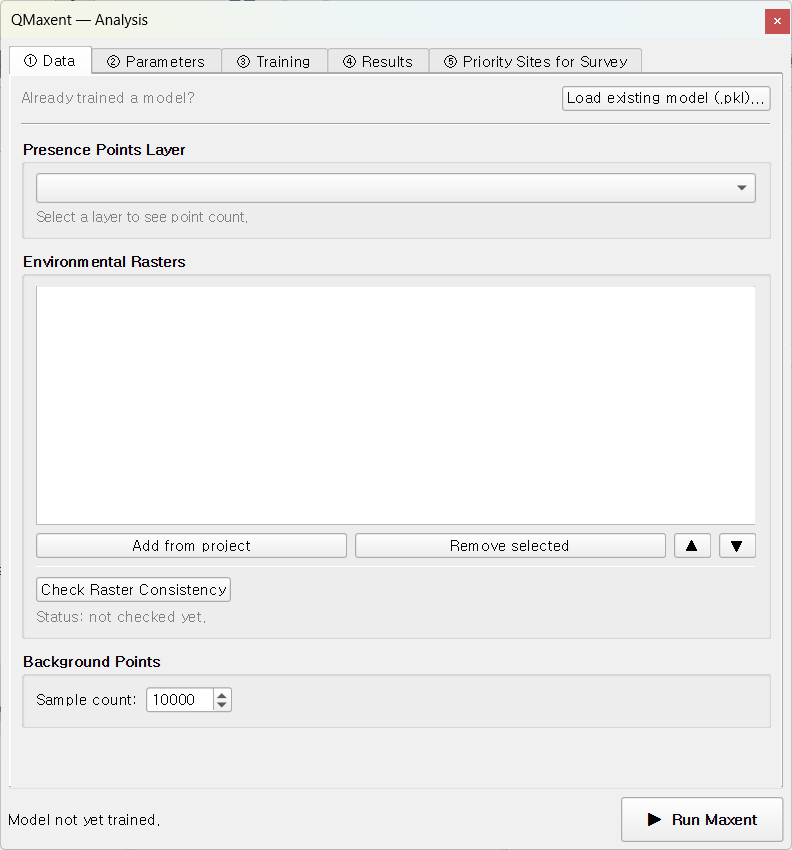Click Load existing model (.pkl) button
792x850 pixels.
coord(666,98)
